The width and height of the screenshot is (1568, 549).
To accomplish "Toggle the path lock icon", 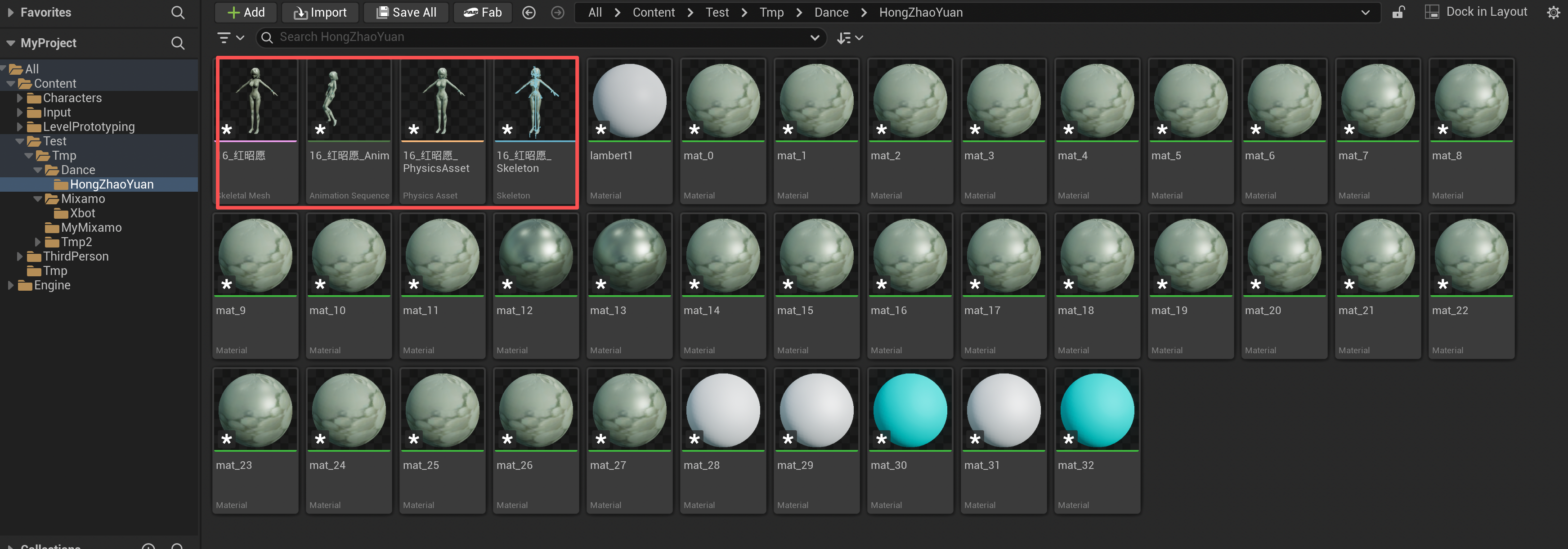I will (x=1398, y=12).
